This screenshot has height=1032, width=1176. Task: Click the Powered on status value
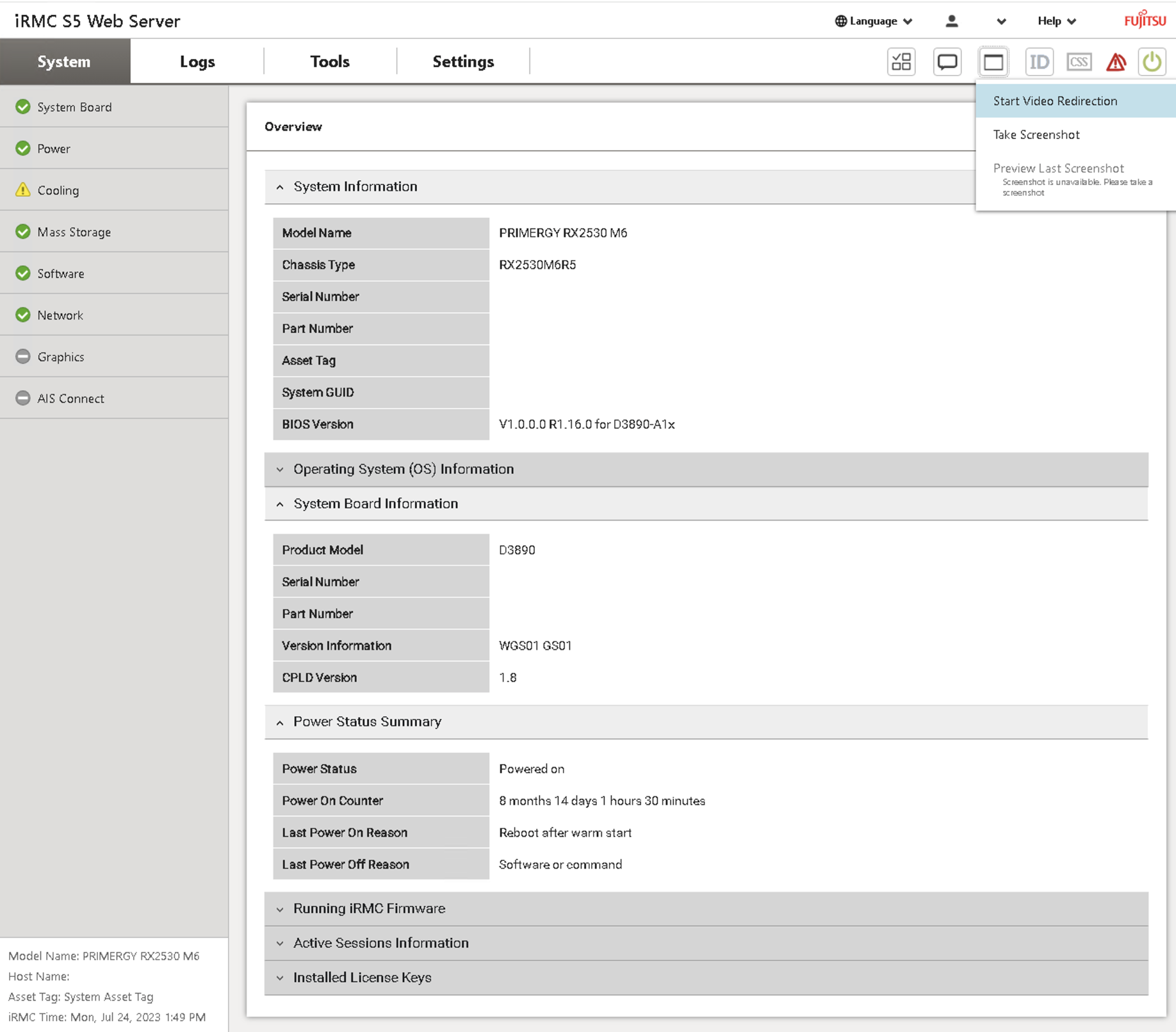[x=532, y=769]
